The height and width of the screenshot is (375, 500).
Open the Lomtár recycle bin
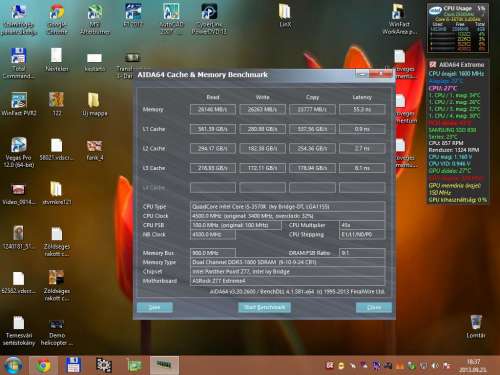coord(476,327)
